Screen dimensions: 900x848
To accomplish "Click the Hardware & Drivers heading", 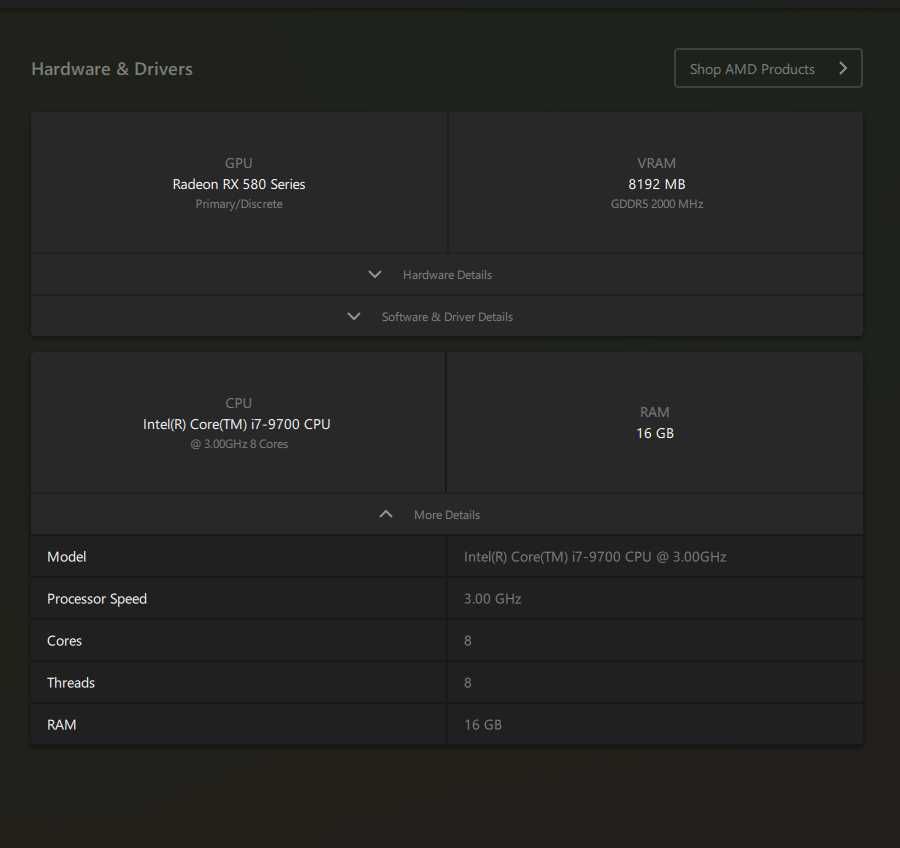I will point(112,69).
